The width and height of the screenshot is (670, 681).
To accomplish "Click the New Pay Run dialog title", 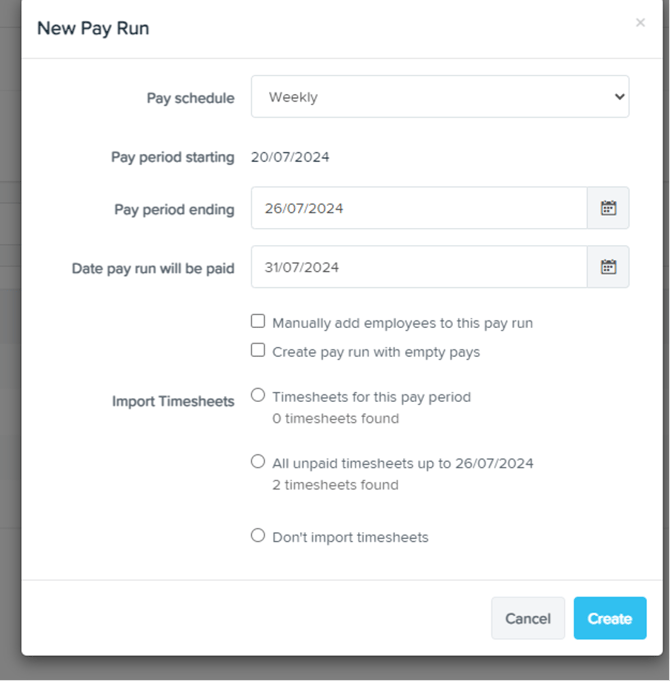I will [93, 28].
